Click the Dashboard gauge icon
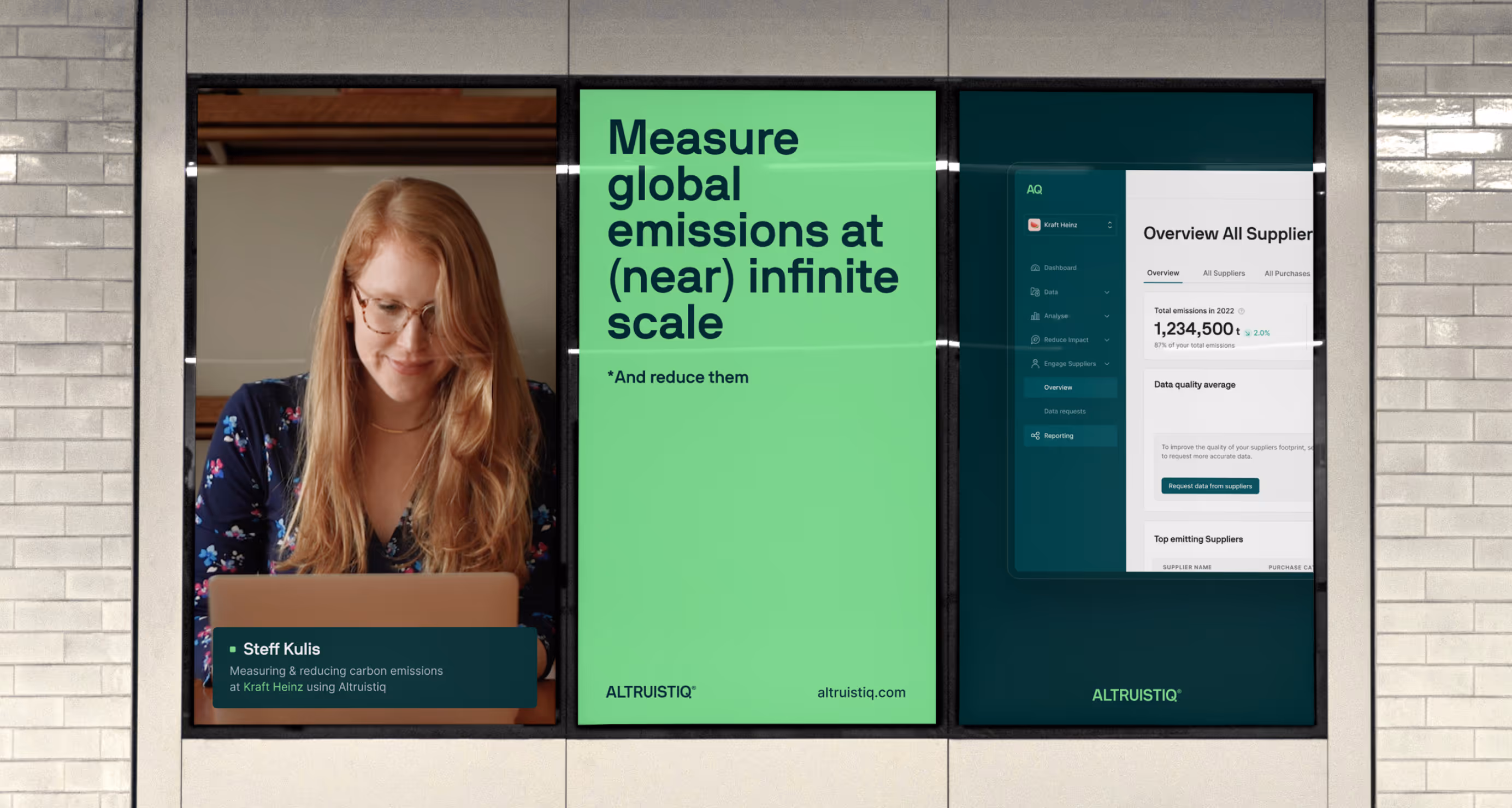The image size is (1512, 808). (x=1035, y=268)
